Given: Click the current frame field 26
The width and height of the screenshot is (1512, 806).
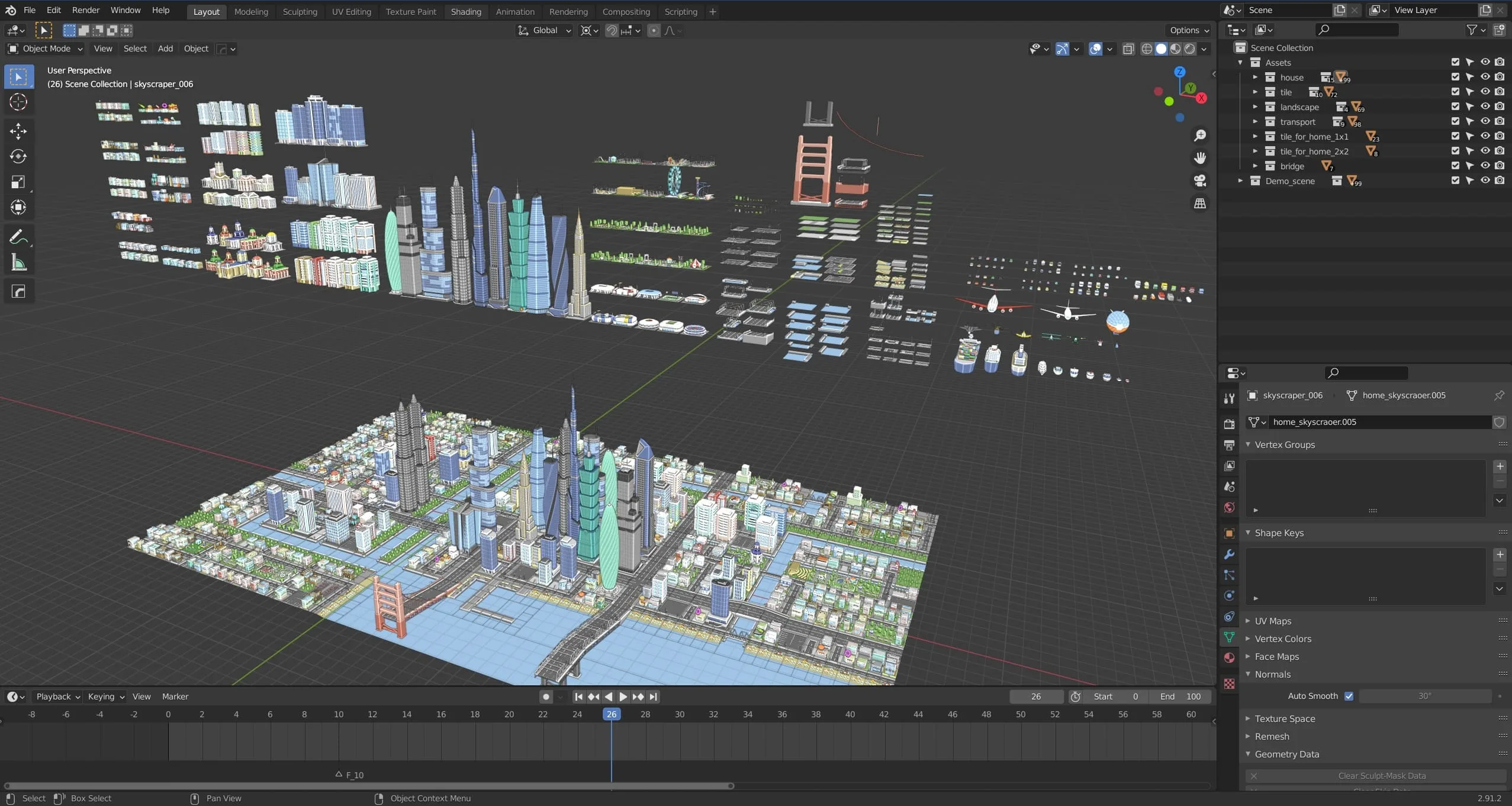Looking at the screenshot, I should point(1036,697).
